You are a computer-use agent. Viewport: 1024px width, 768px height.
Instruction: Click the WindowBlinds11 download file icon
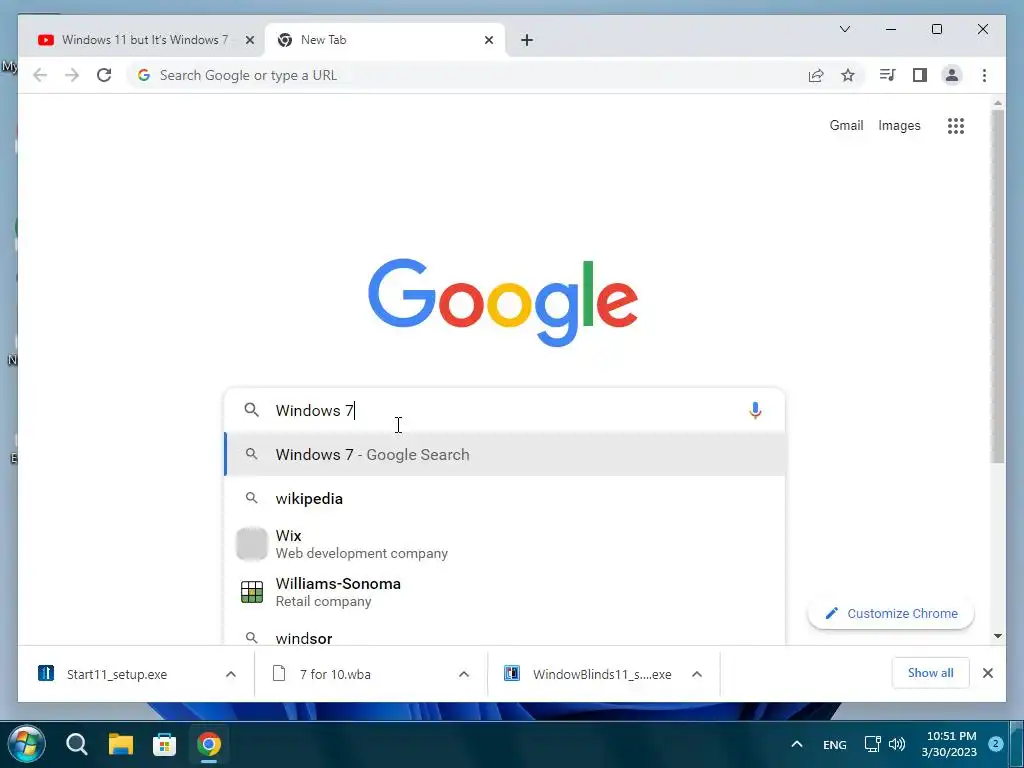[x=512, y=673]
